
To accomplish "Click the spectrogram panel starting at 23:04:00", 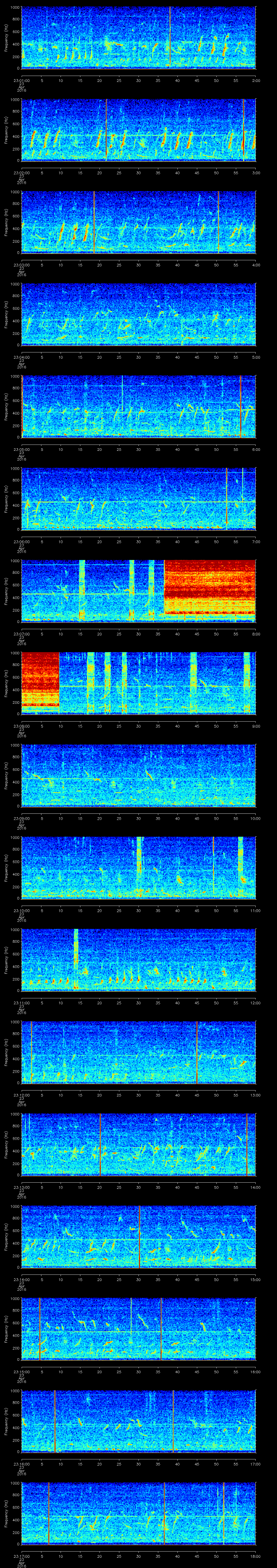I will point(139,314).
